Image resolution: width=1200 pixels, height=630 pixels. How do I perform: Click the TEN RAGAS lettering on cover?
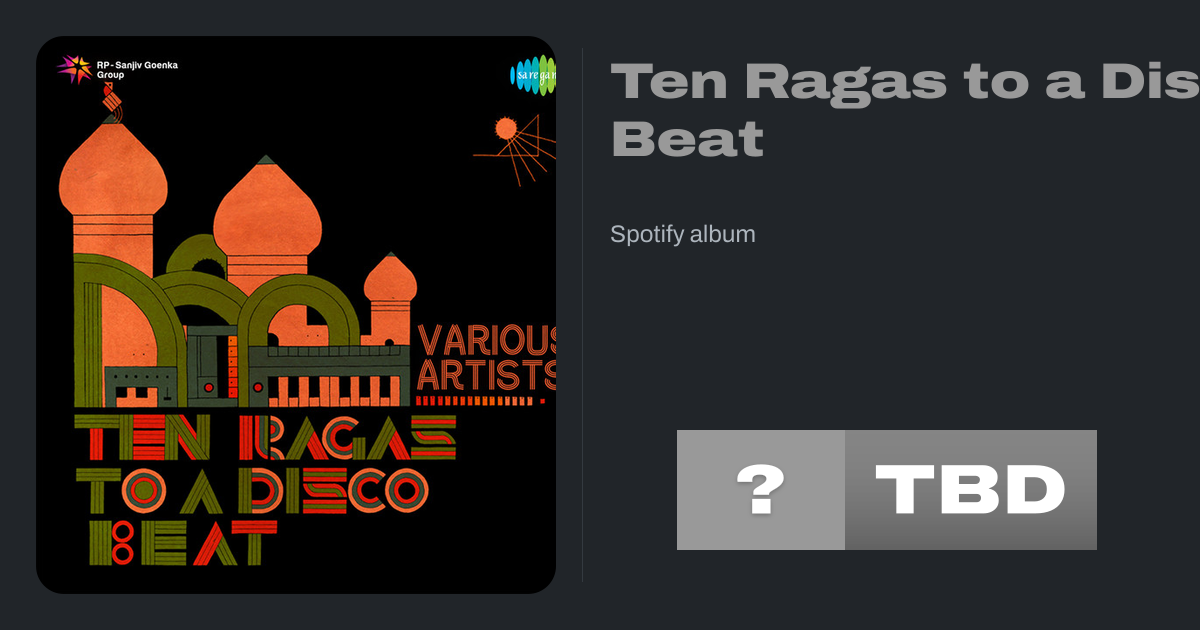click(266, 436)
